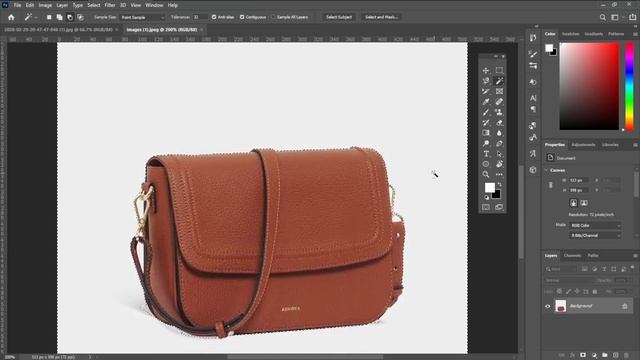Toggle the Contiguous checkbox
This screenshot has height=360, width=640.
242,17
